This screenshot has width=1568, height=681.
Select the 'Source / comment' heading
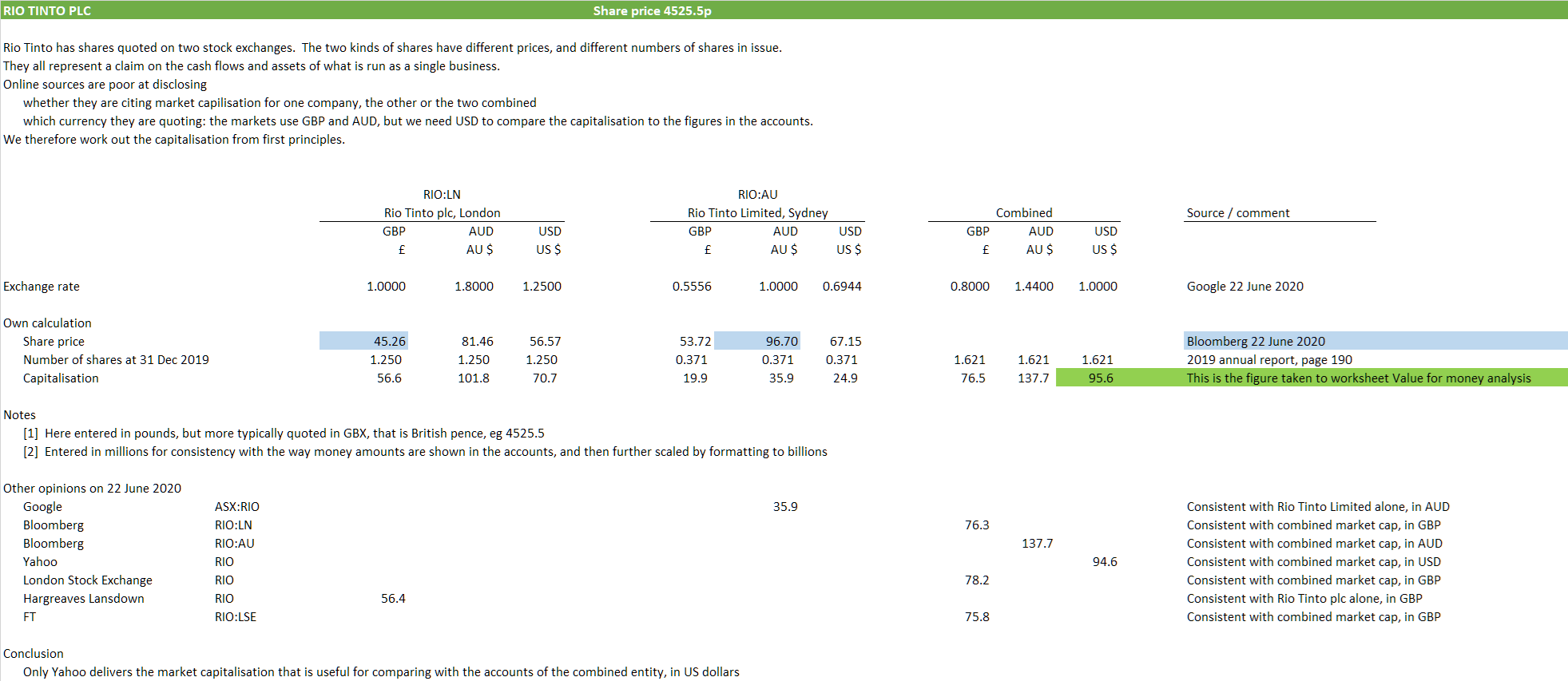pos(1238,212)
